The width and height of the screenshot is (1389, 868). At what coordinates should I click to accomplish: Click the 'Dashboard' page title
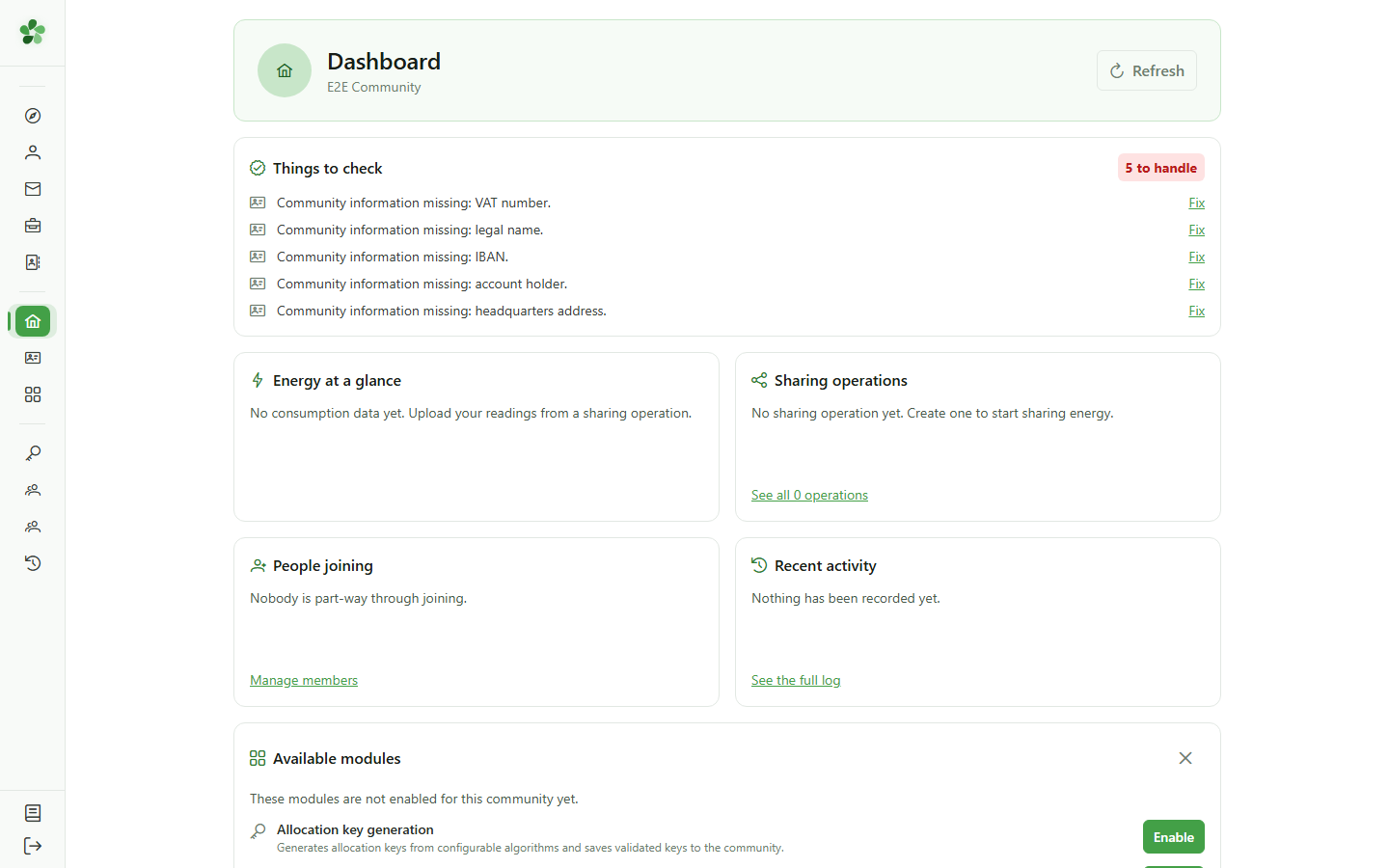[x=384, y=62]
